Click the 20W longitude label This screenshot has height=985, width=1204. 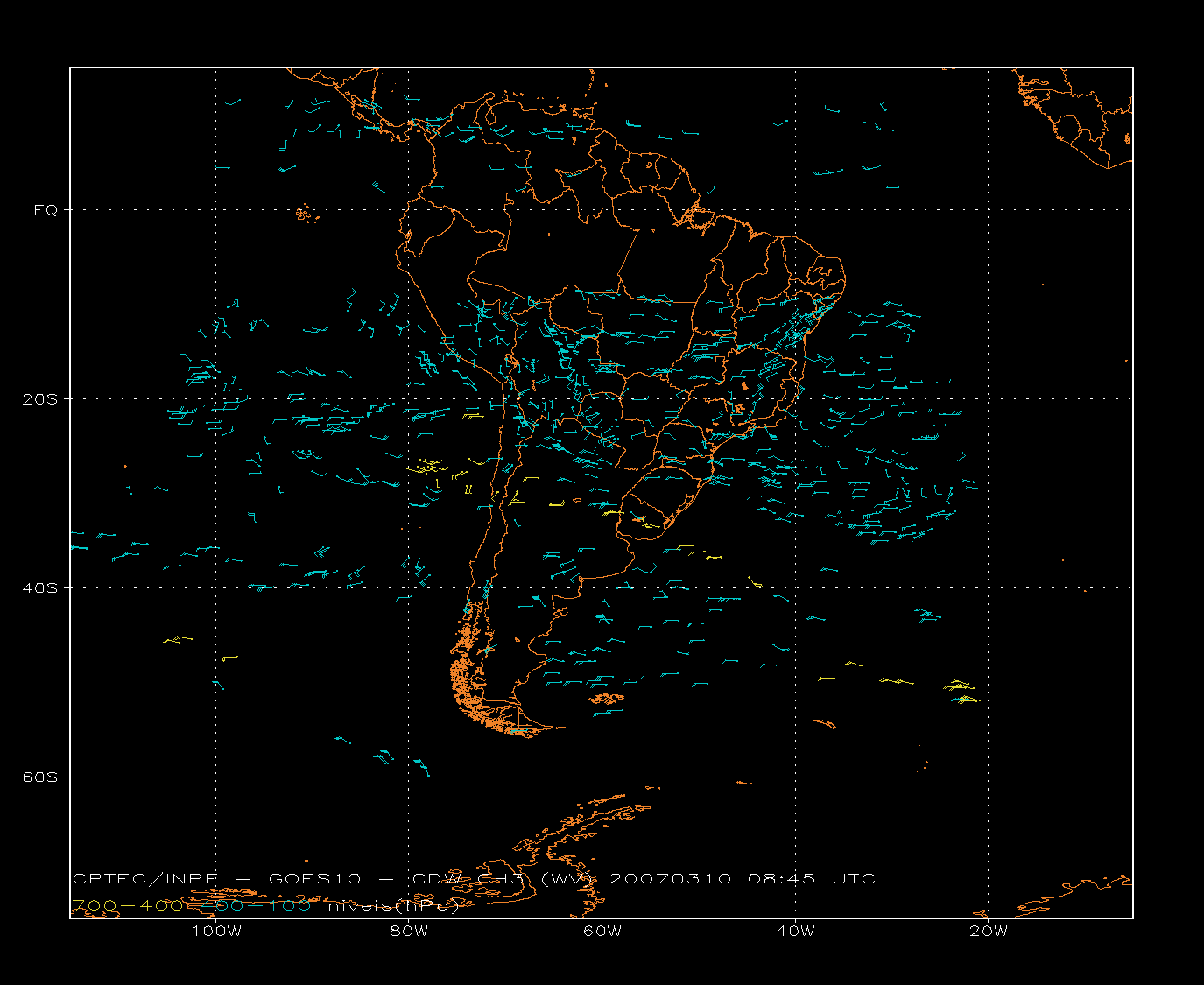pos(989,931)
